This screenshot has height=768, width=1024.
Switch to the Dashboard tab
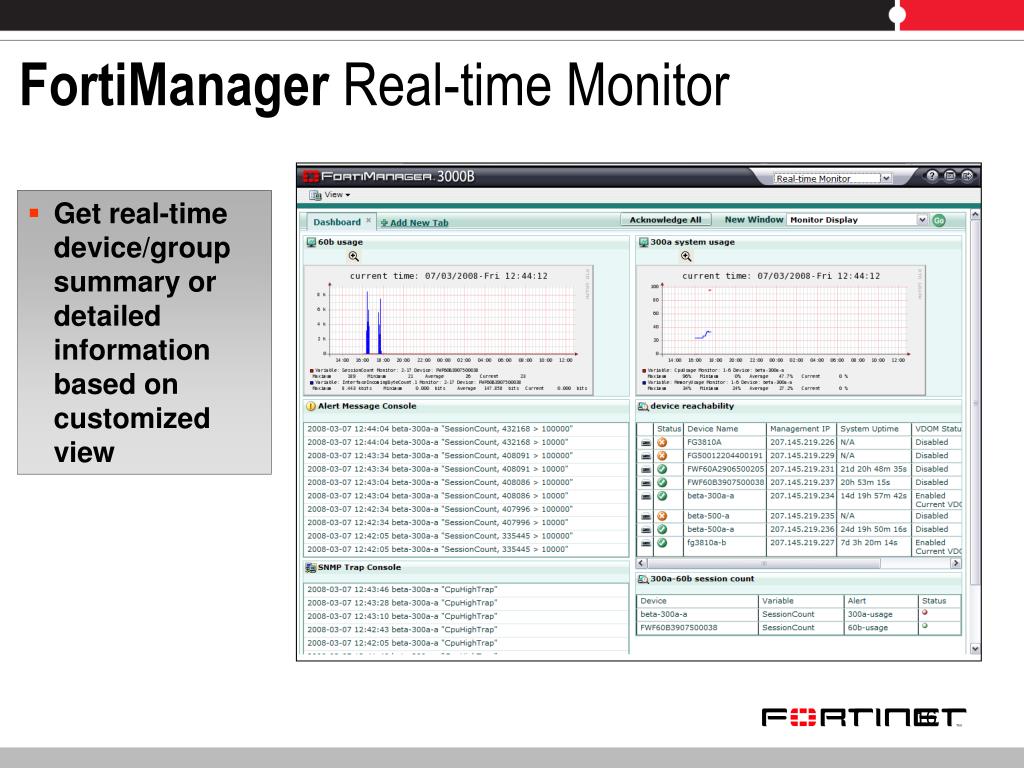click(337, 222)
